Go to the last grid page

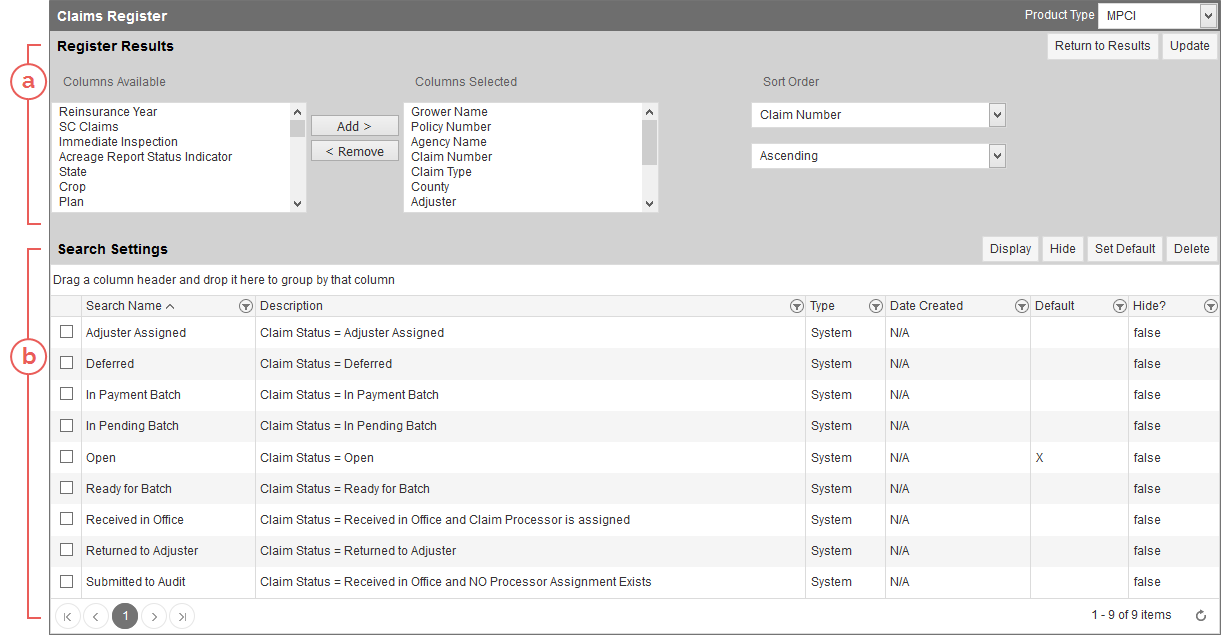(182, 616)
